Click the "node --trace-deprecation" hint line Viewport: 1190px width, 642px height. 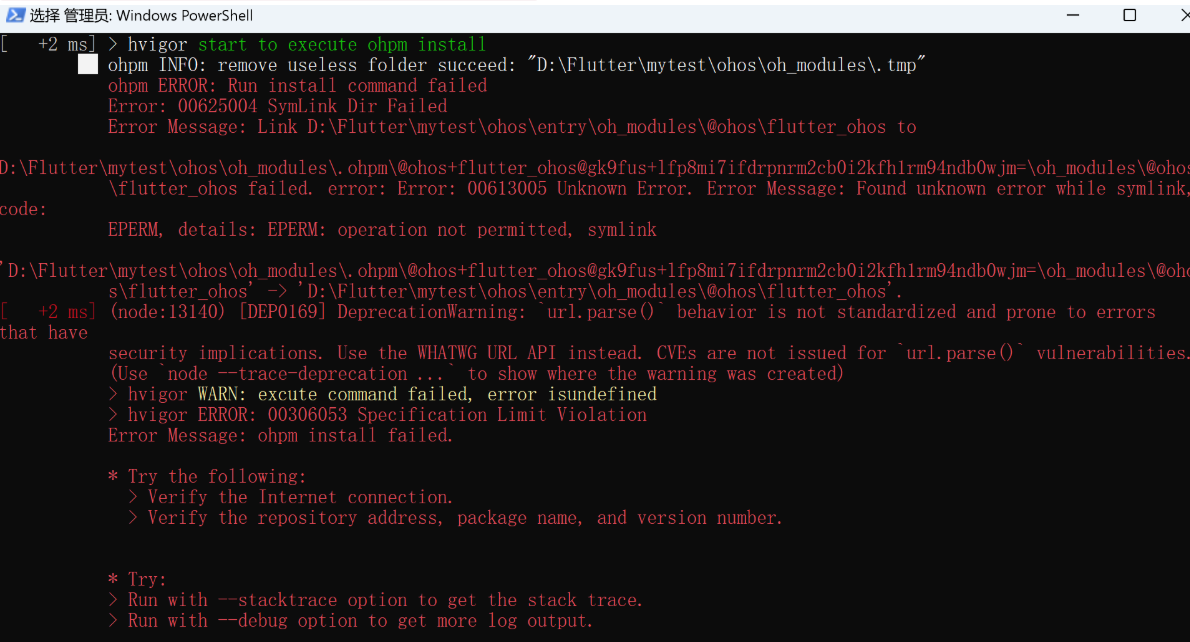[x=476, y=374]
